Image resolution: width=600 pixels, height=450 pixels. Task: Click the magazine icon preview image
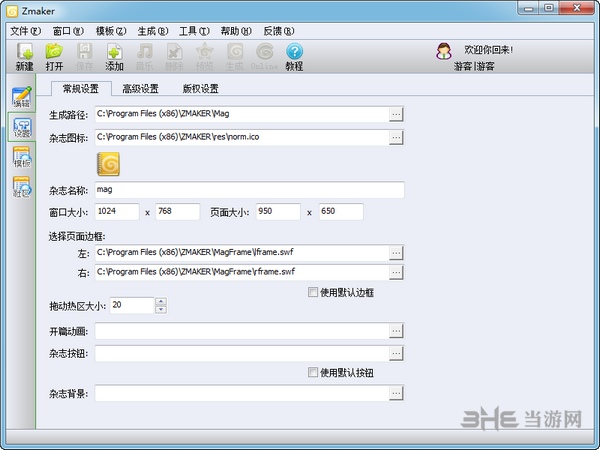[108, 164]
